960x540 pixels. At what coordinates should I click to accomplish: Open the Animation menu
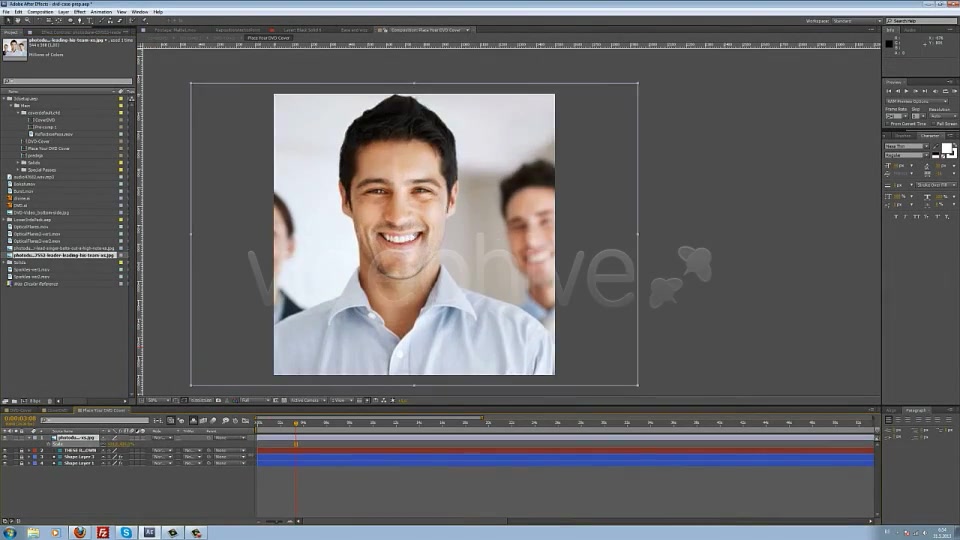(x=102, y=12)
